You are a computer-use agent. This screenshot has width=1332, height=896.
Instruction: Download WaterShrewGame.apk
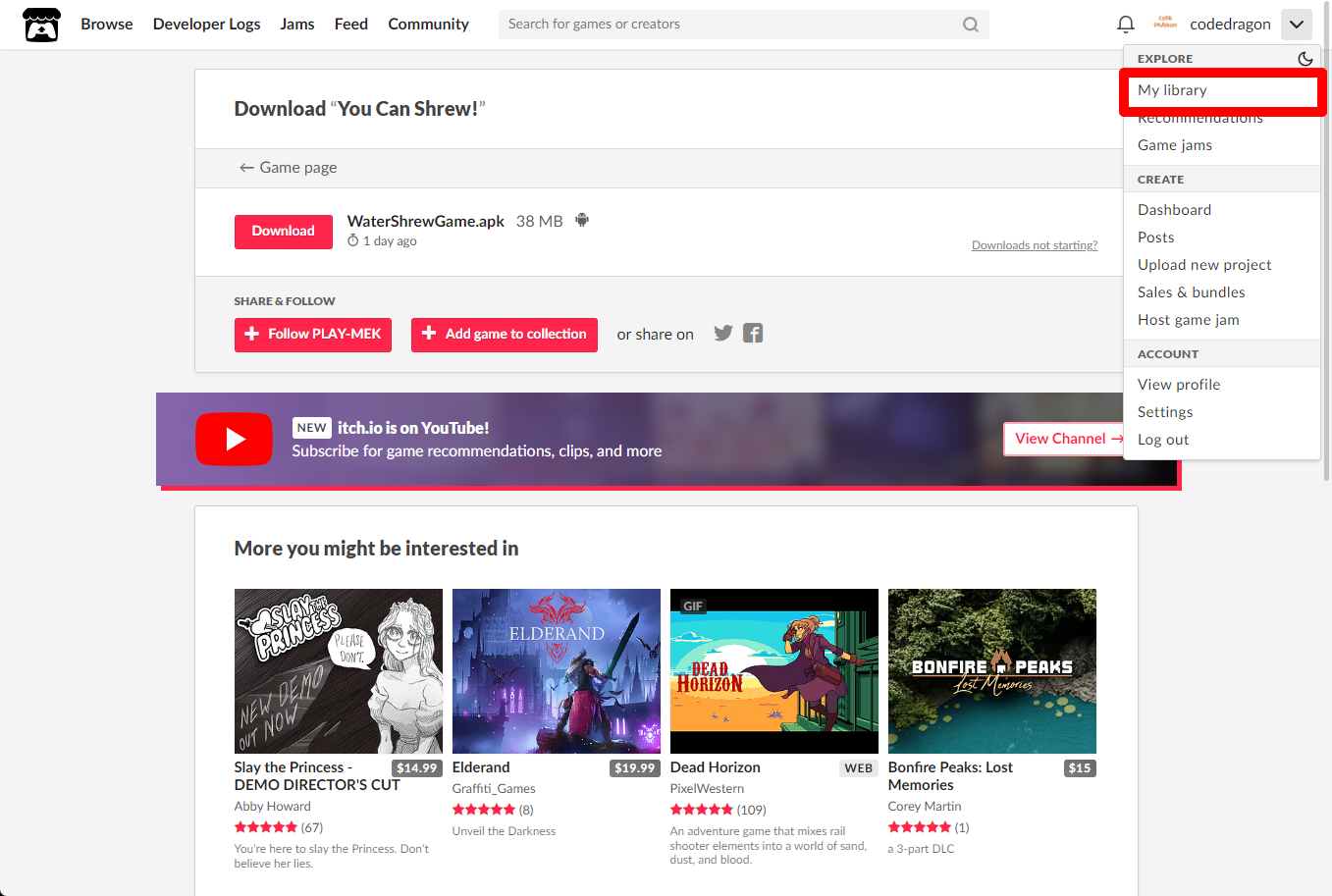(x=283, y=232)
